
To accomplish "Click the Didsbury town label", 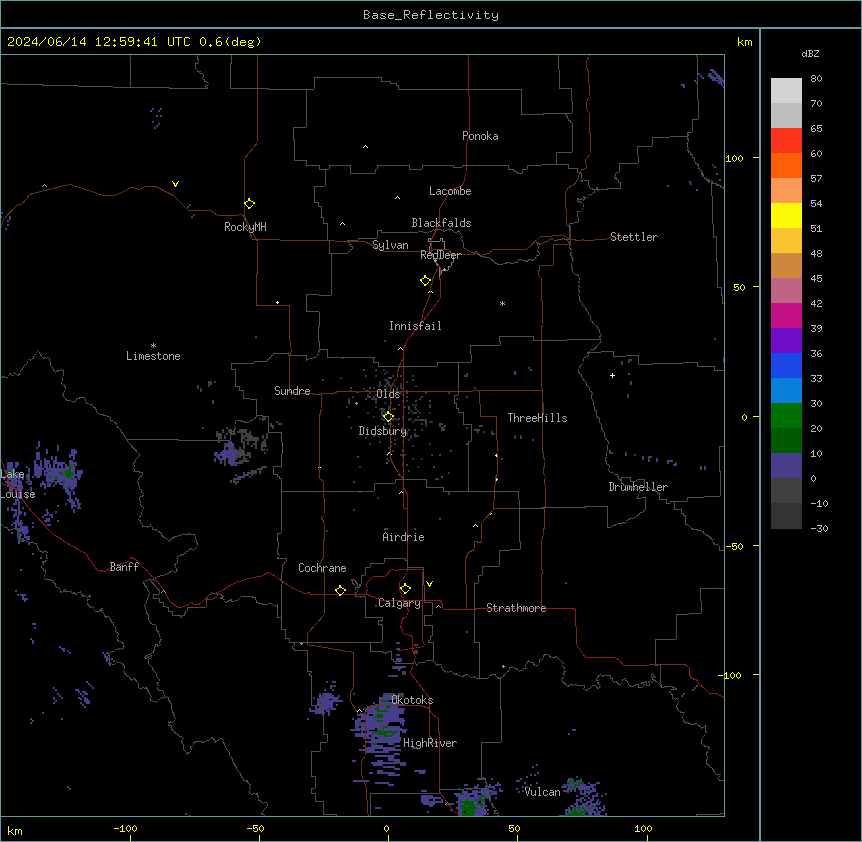I will point(383,431).
